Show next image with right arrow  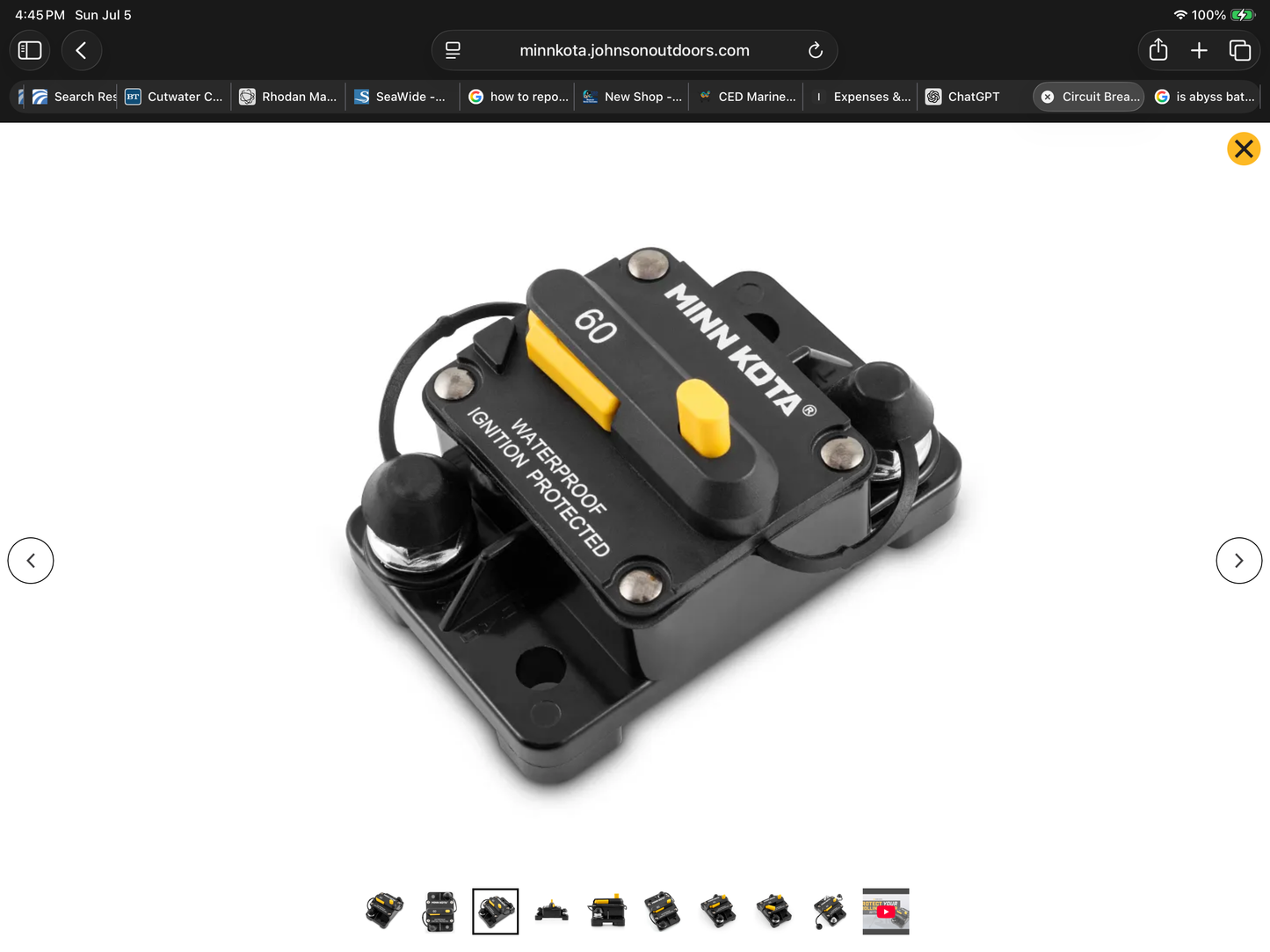pyautogui.click(x=1239, y=560)
